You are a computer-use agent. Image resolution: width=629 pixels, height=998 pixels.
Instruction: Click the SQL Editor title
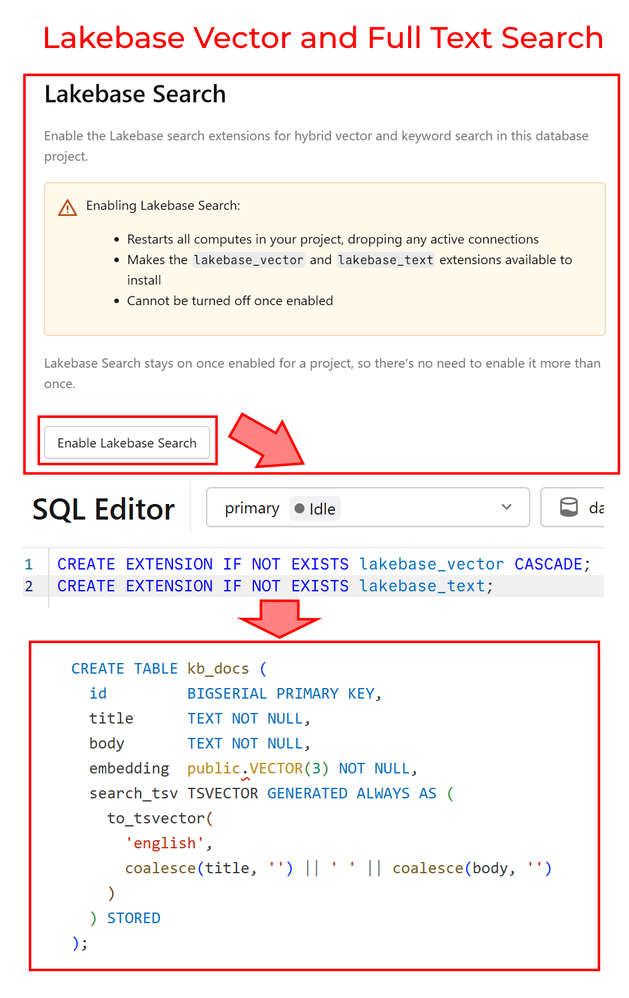point(103,509)
